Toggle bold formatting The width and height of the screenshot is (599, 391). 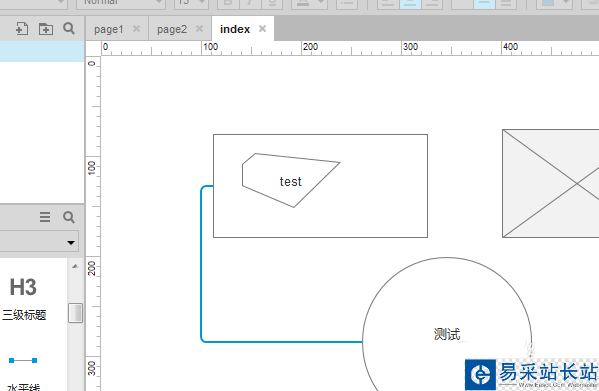(228, 3)
